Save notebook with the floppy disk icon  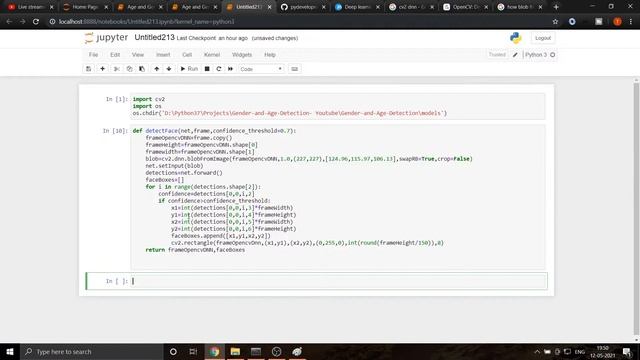(89, 69)
